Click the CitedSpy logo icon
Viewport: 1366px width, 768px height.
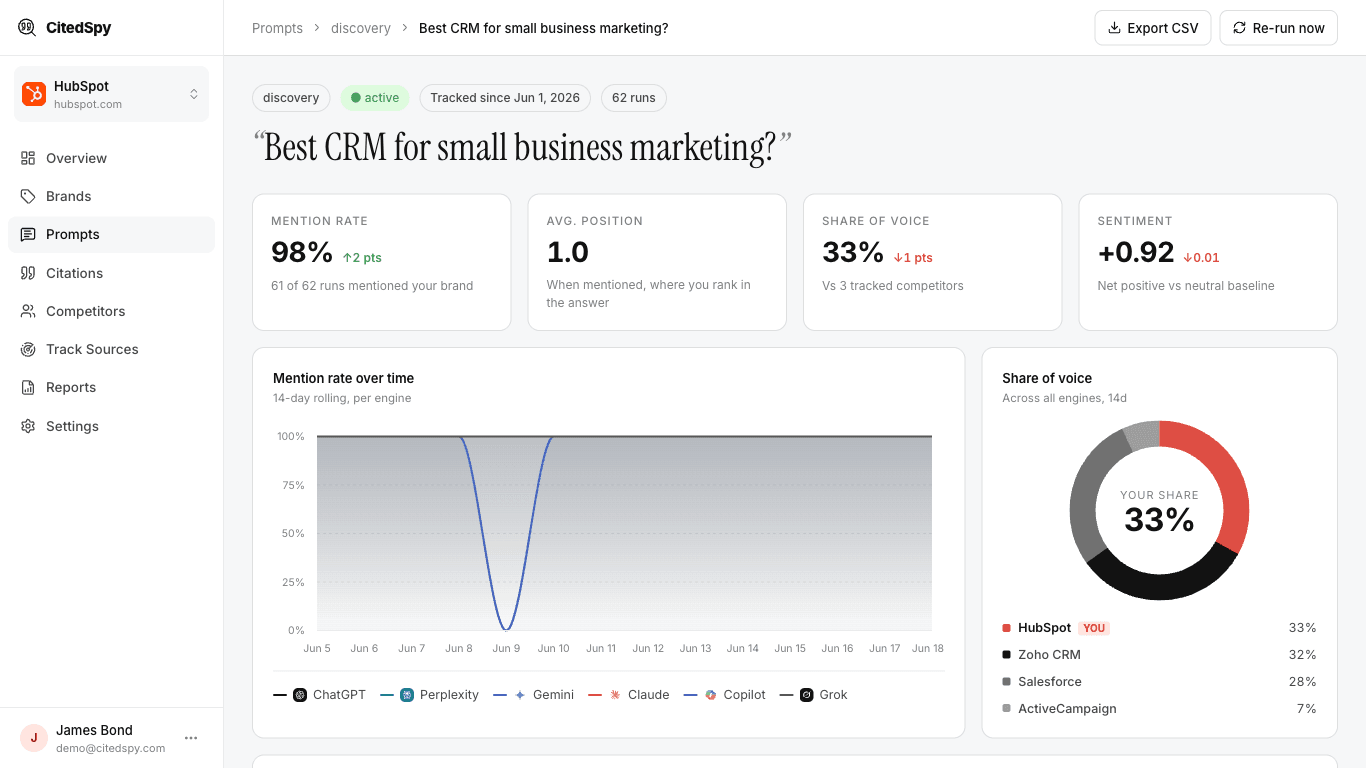(x=28, y=27)
